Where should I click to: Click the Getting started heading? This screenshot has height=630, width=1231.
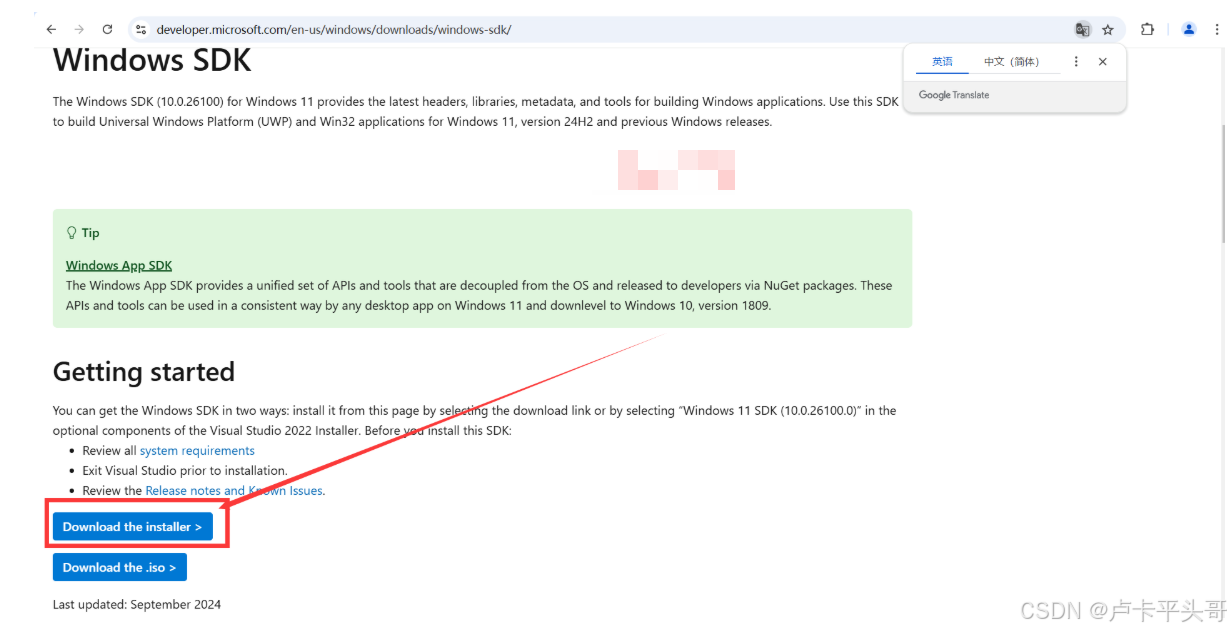point(144,372)
